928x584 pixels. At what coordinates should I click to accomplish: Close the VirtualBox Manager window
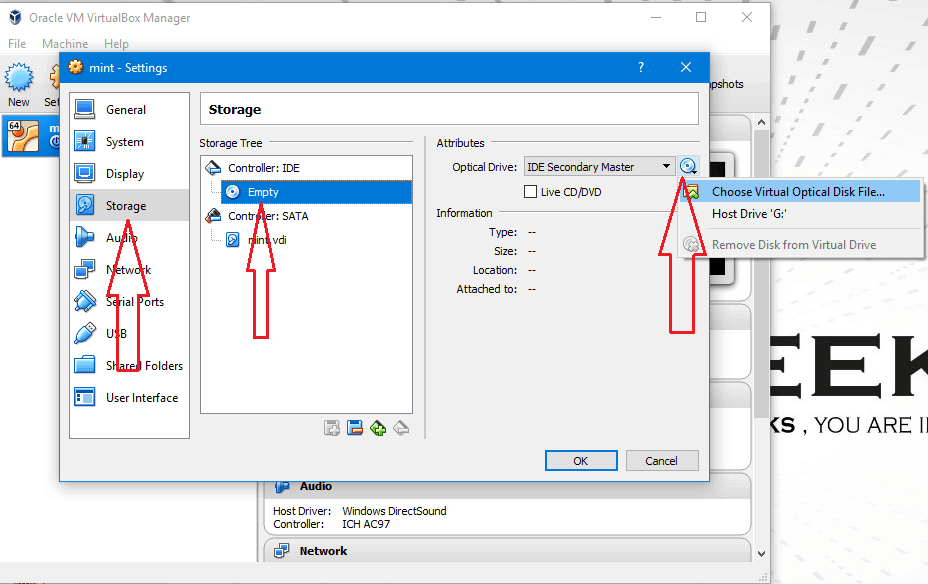point(747,18)
